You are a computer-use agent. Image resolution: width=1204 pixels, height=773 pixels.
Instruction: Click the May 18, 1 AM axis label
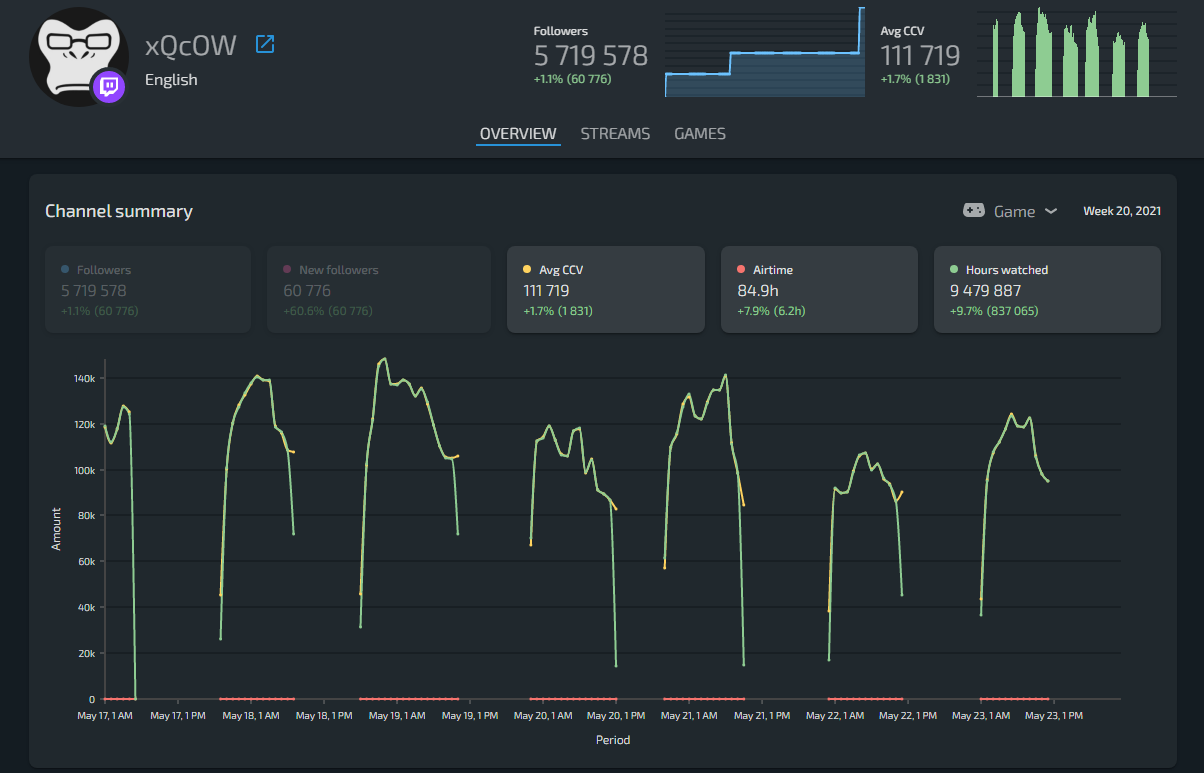click(x=250, y=716)
